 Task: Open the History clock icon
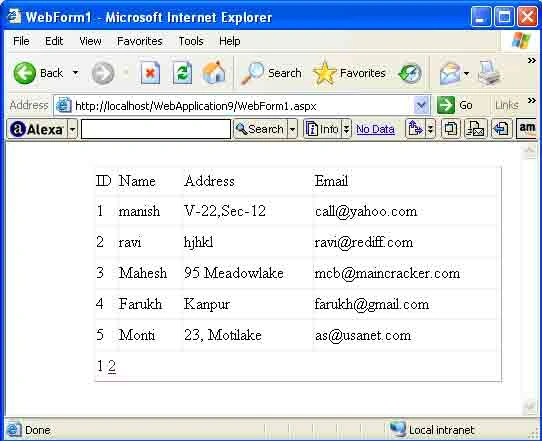(410, 73)
